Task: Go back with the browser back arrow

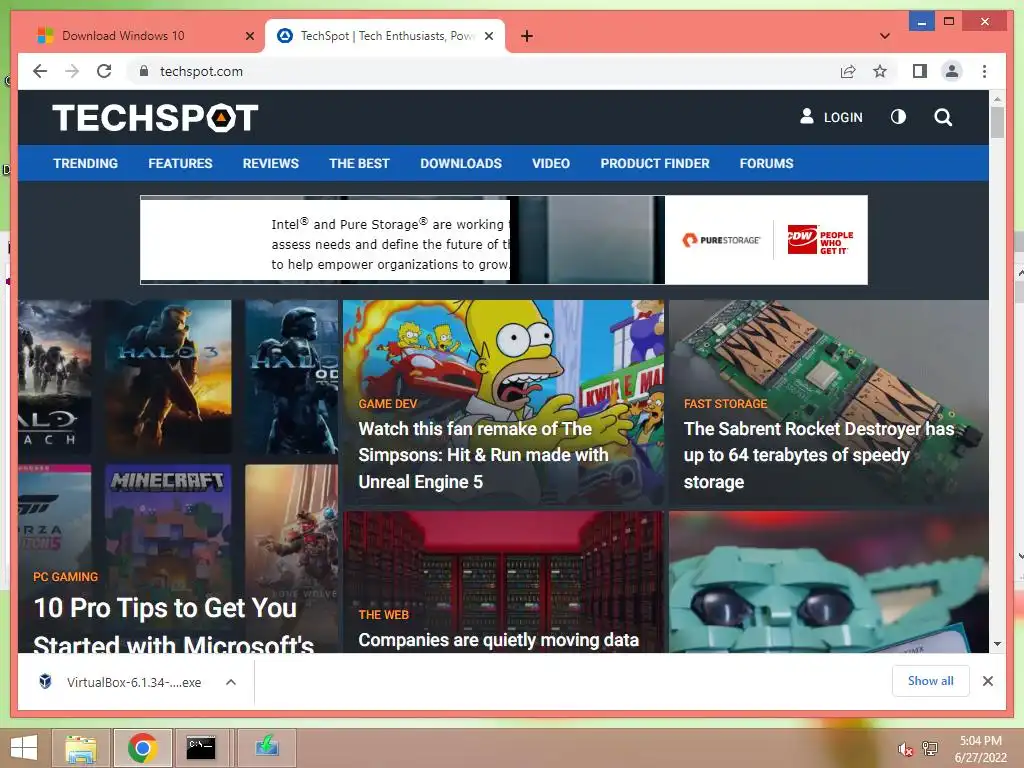Action: (x=40, y=71)
